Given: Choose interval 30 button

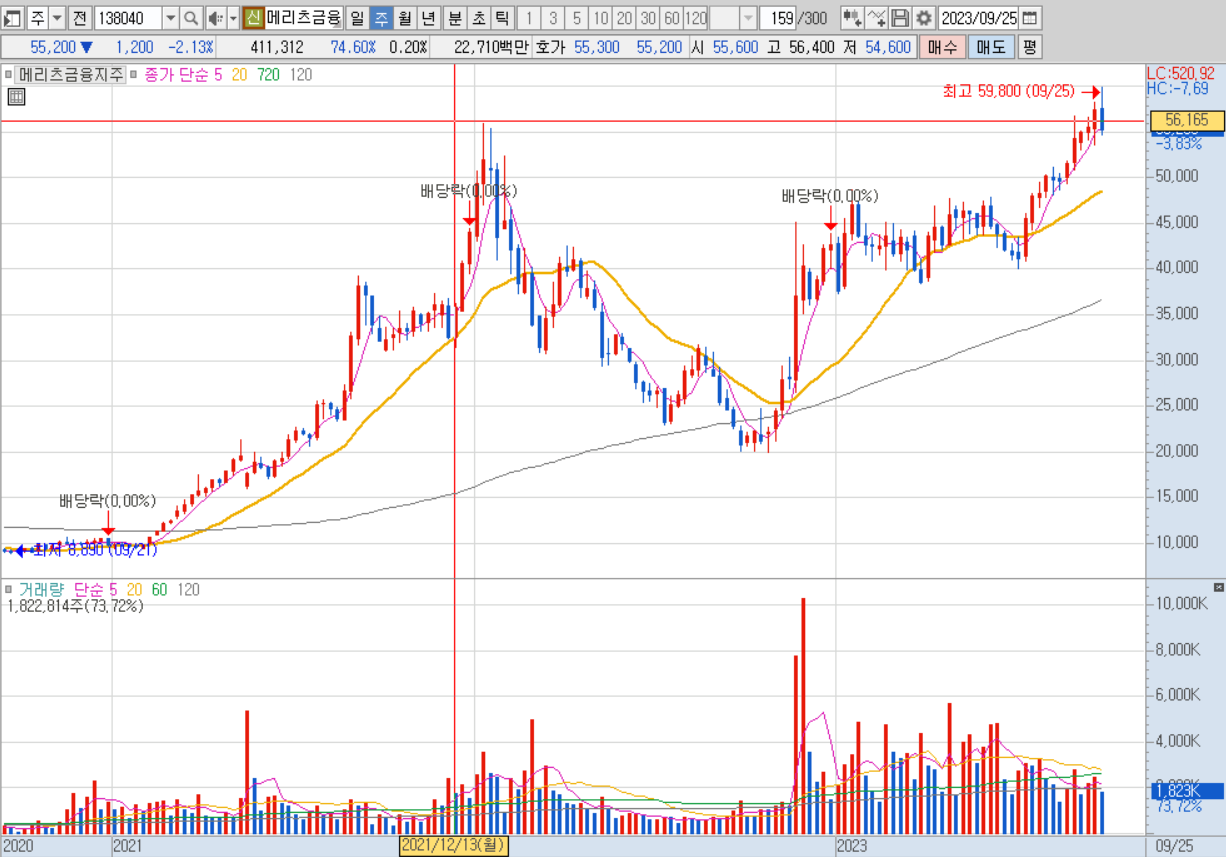Looking at the screenshot, I should 648,18.
